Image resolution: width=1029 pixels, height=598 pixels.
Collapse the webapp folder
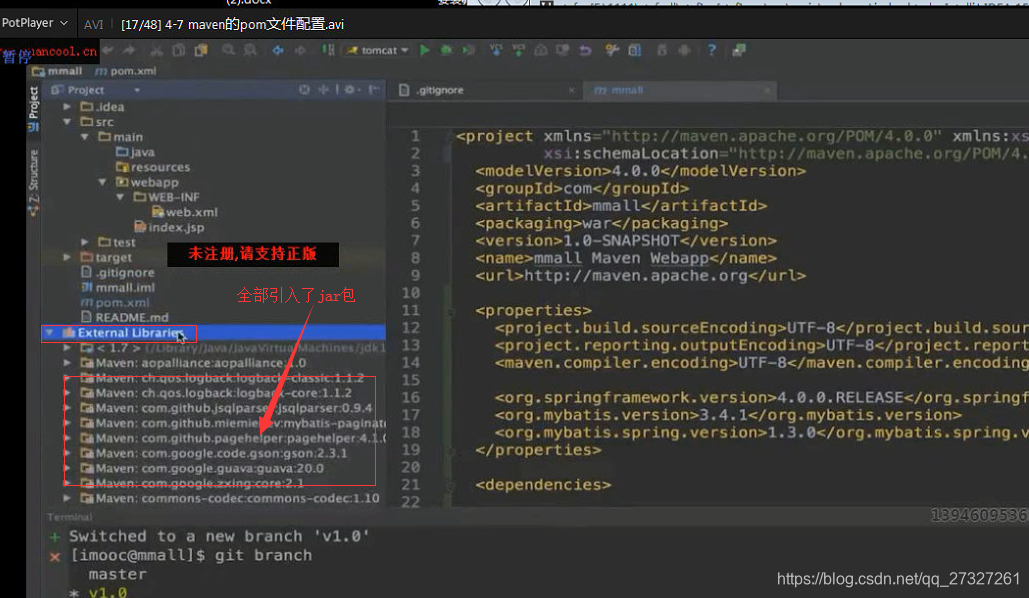[x=102, y=182]
